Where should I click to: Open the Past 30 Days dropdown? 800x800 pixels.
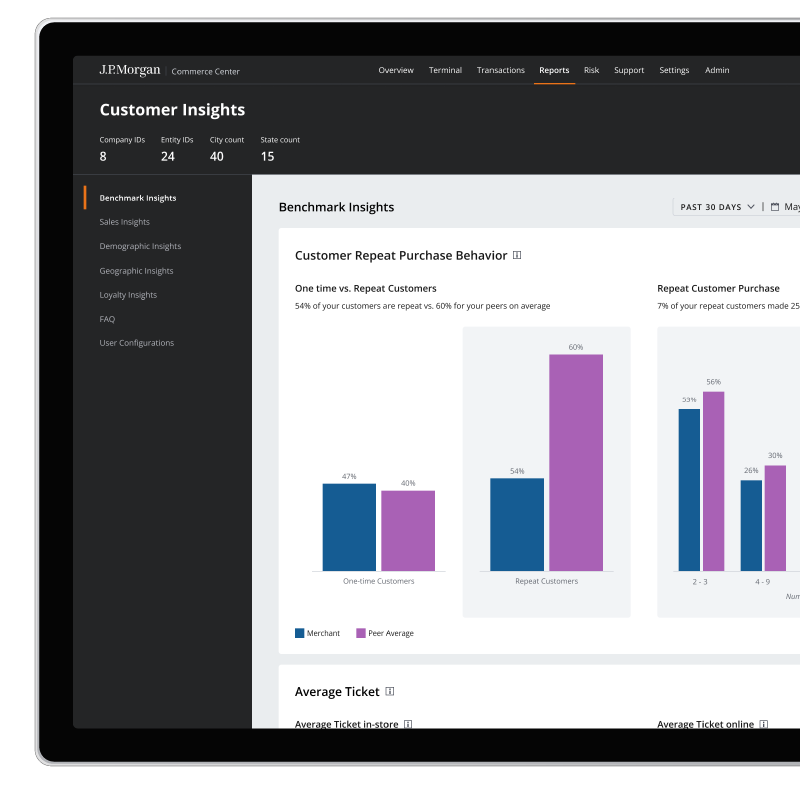coord(717,207)
